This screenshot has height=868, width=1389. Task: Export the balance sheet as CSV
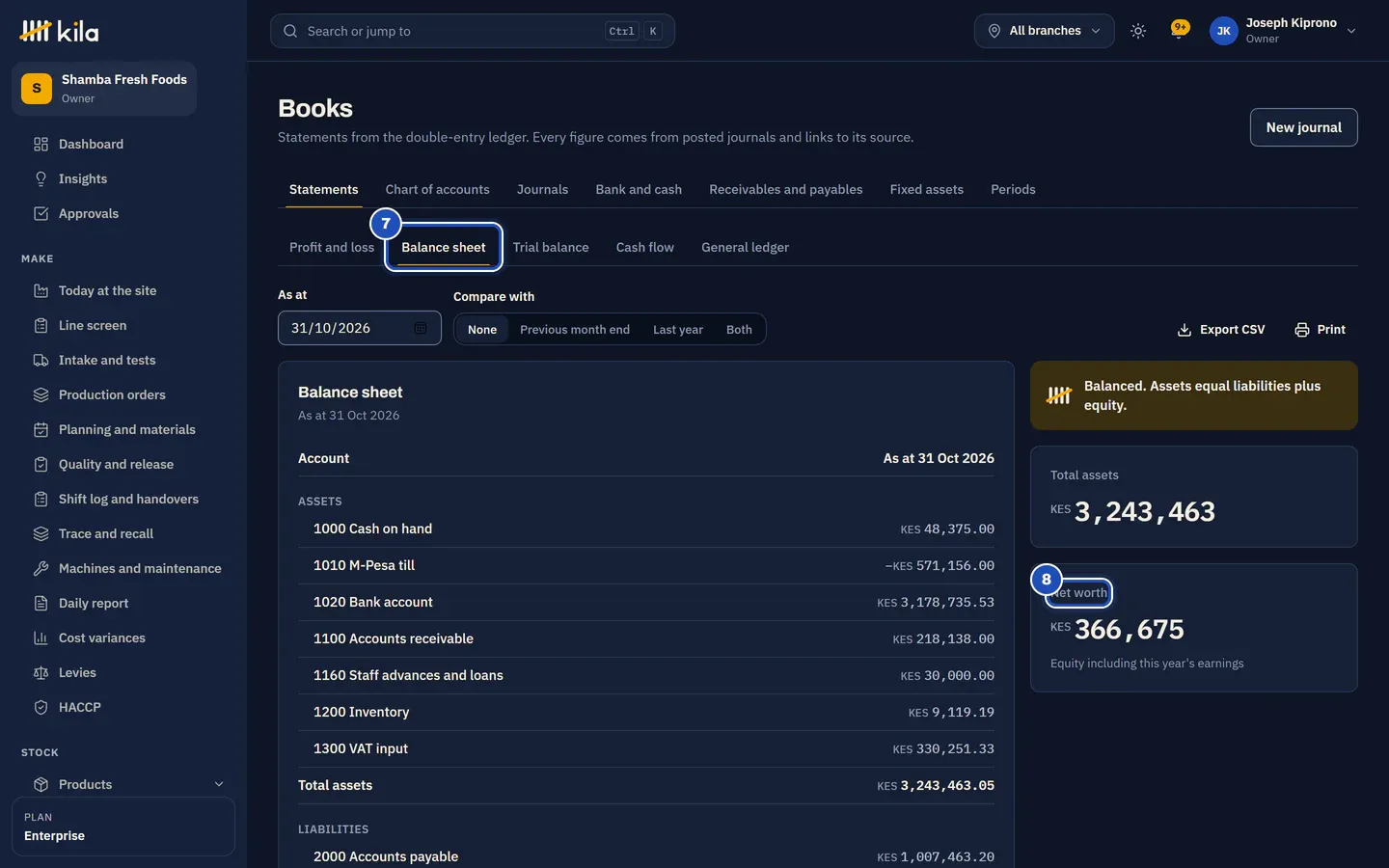[1221, 329]
